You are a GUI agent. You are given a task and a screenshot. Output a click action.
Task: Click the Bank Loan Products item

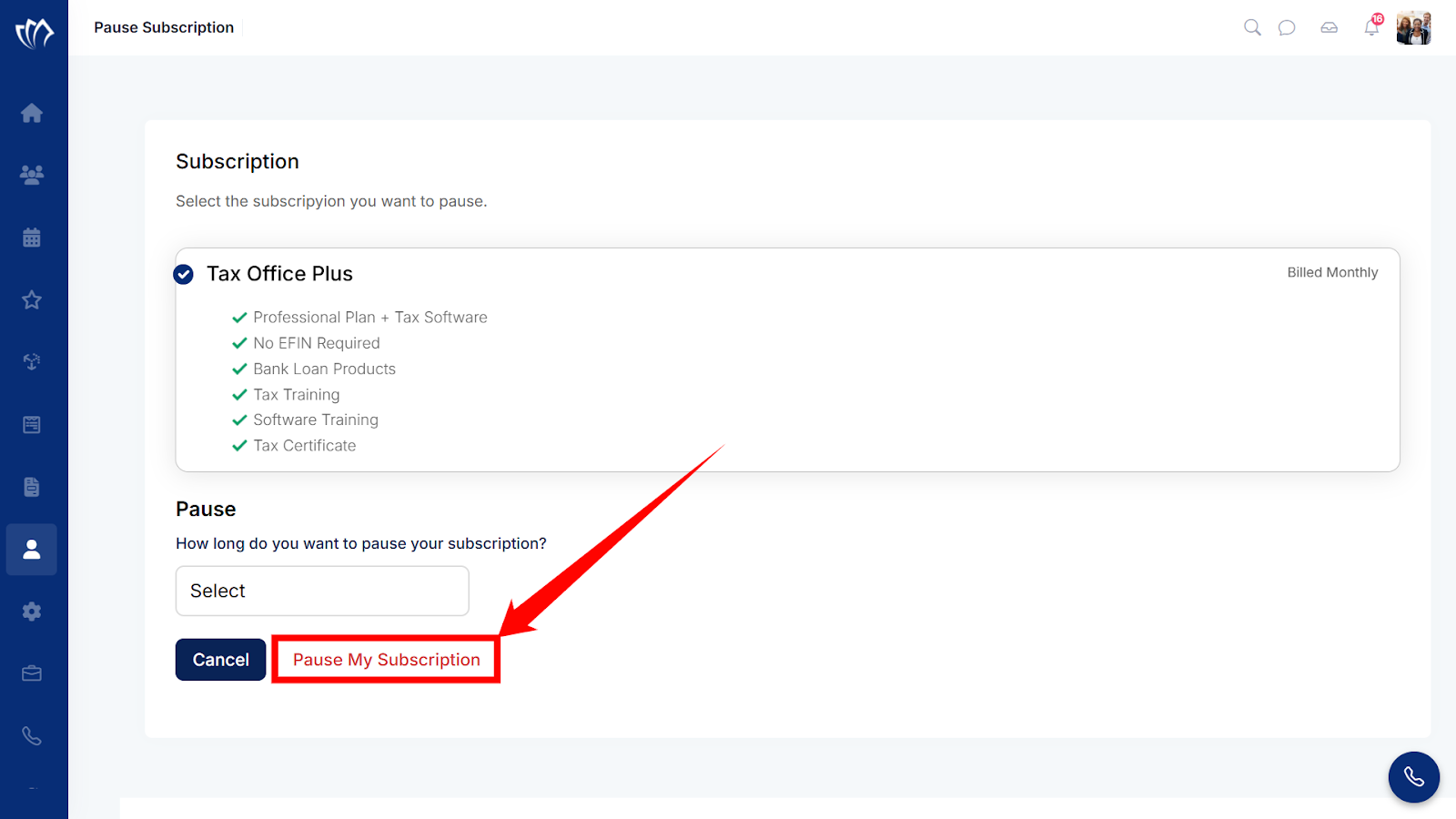tap(325, 369)
